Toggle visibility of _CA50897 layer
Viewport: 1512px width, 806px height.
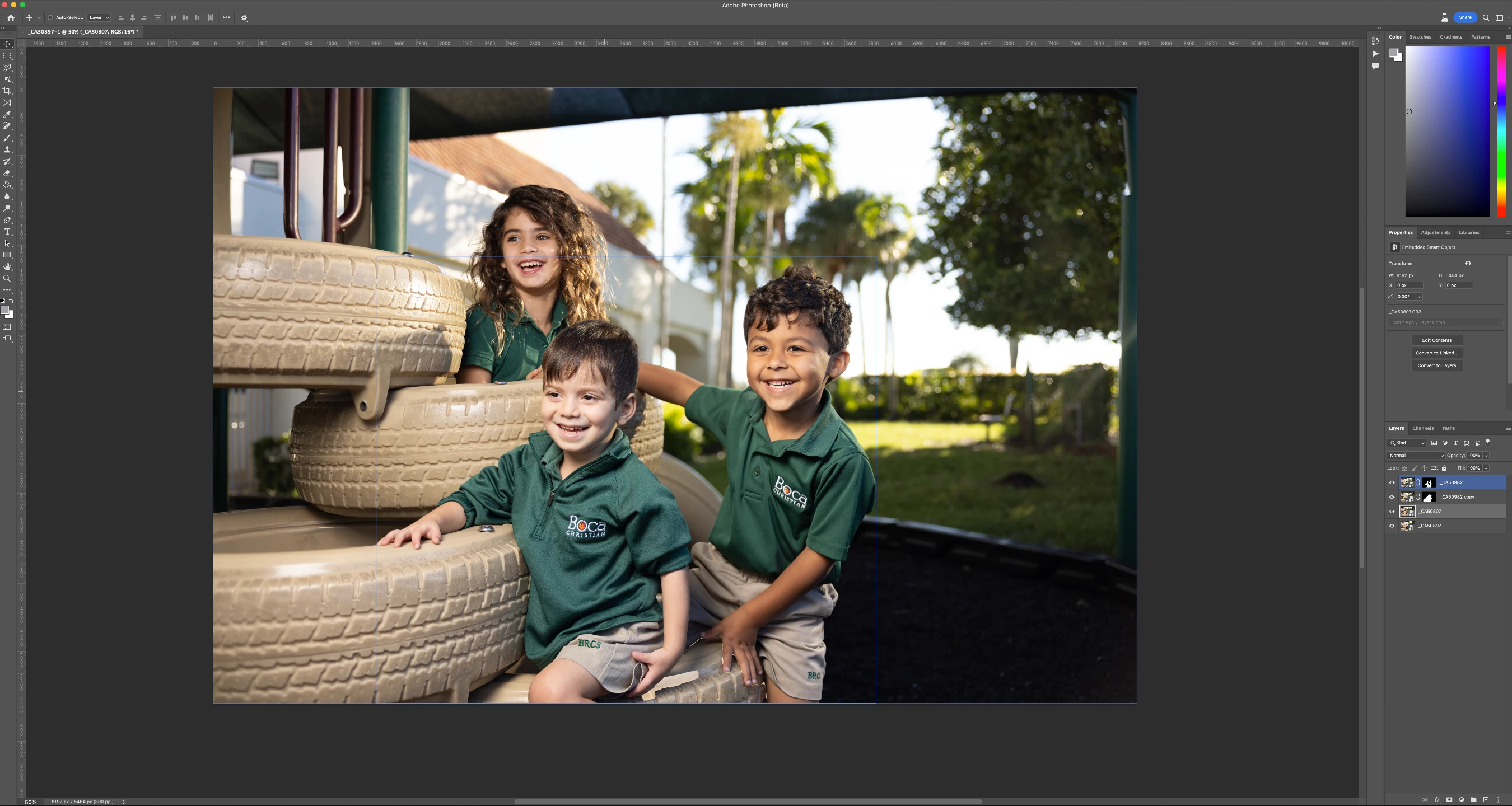coord(1392,526)
